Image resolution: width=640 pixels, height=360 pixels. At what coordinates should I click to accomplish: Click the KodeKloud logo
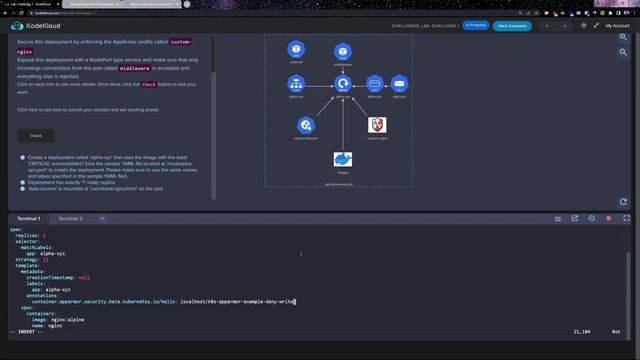(36, 26)
